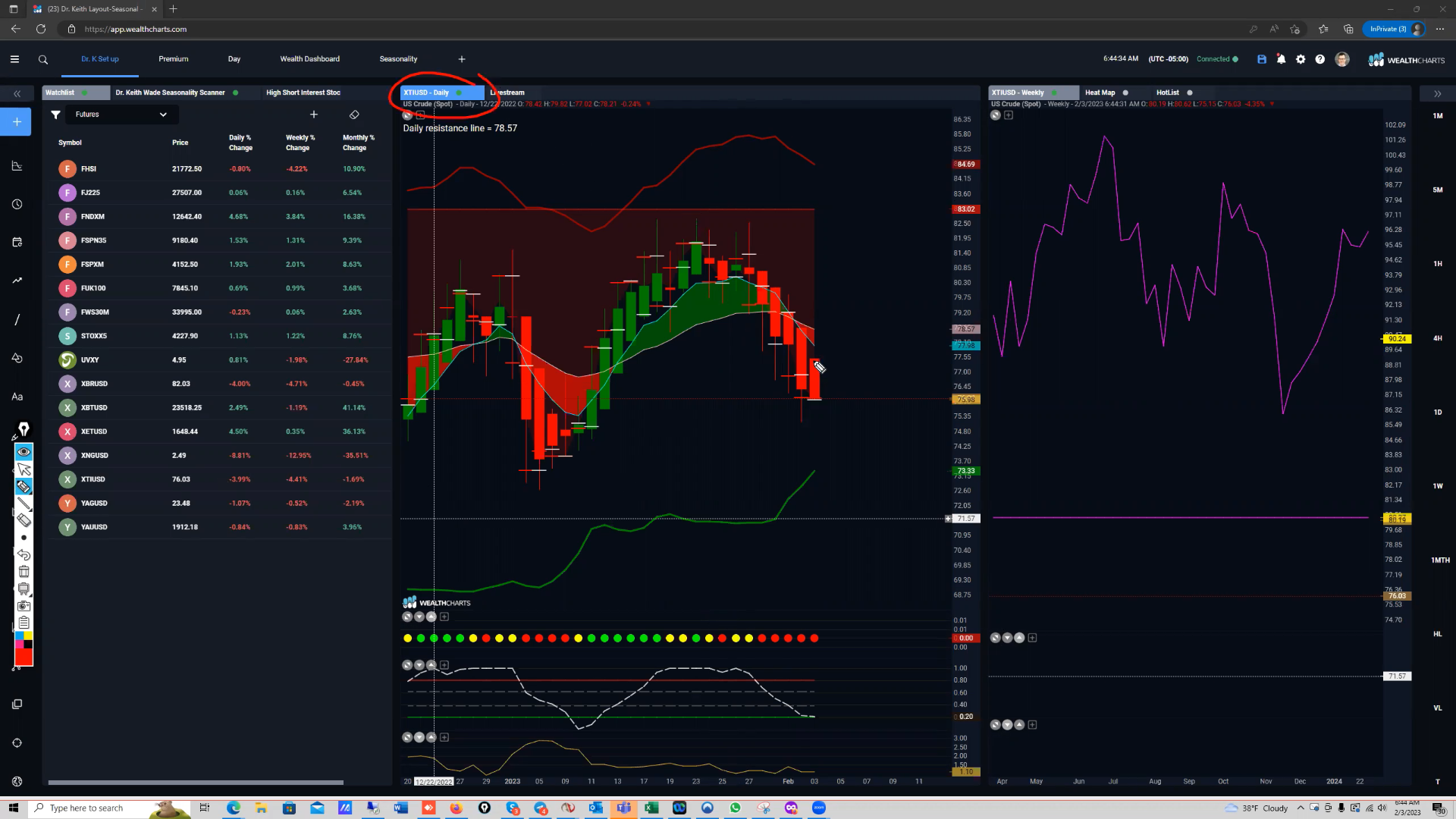Image resolution: width=1456 pixels, height=819 pixels.
Task: Expand second daily indicator pane plus box
Action: point(444,665)
